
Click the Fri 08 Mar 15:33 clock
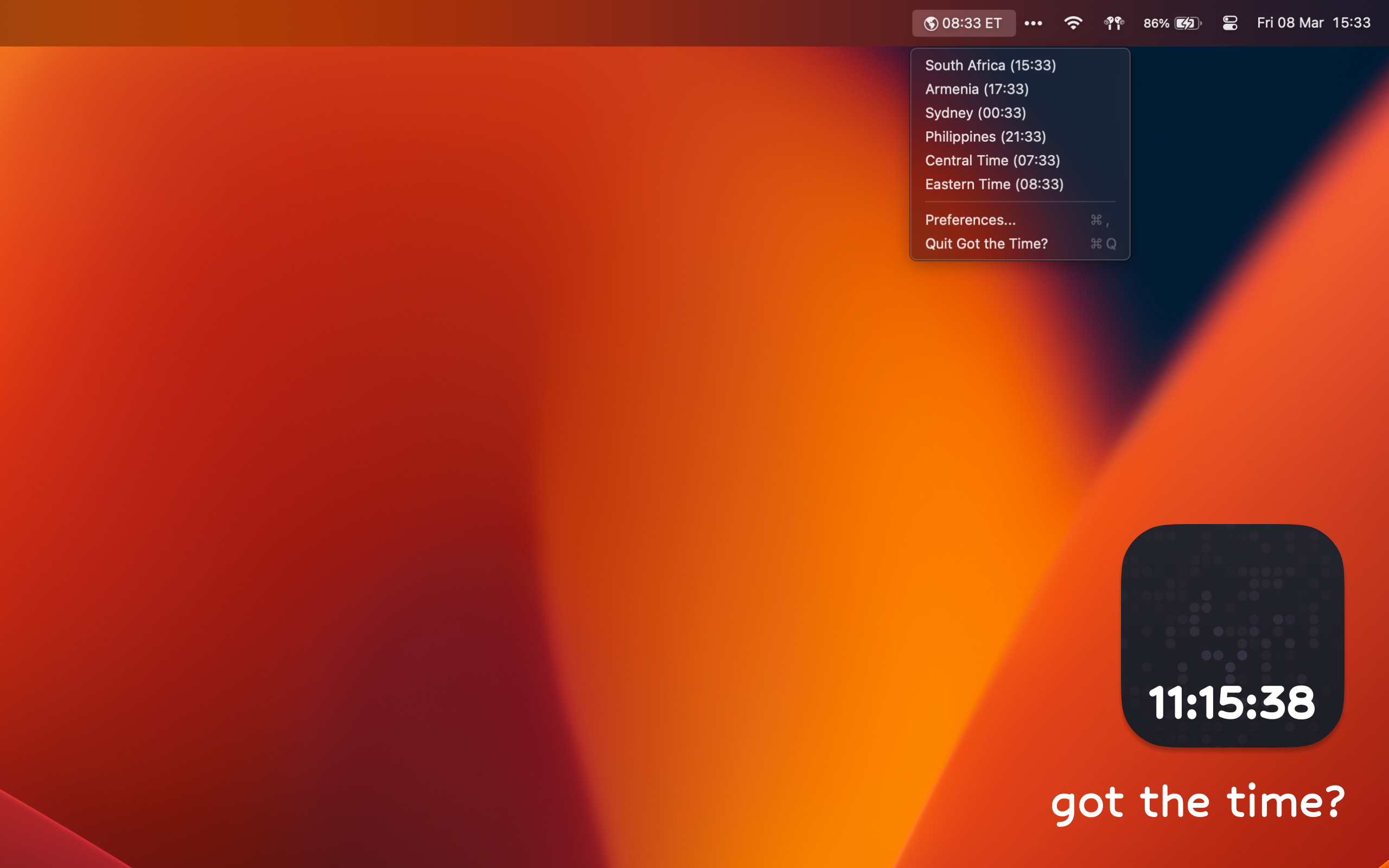pos(1313,23)
